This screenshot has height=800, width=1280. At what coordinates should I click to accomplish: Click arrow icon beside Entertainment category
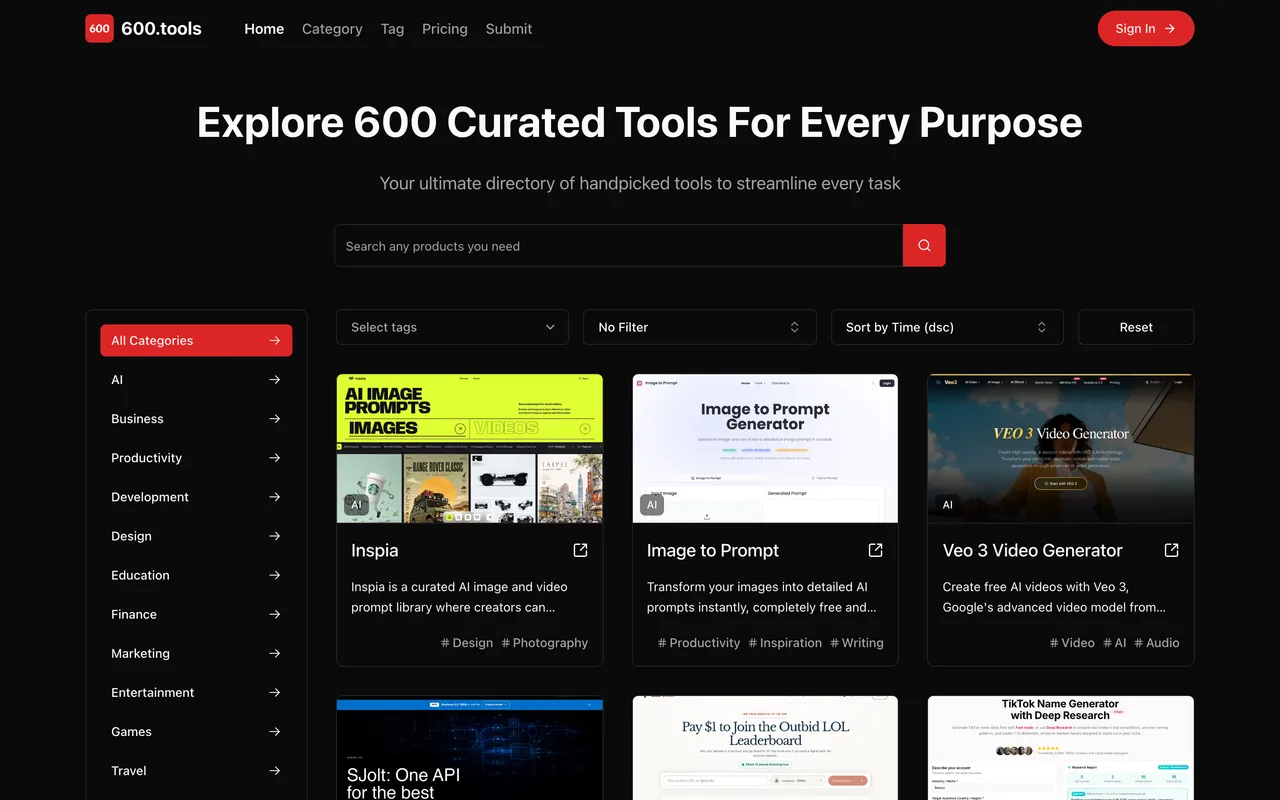275,692
